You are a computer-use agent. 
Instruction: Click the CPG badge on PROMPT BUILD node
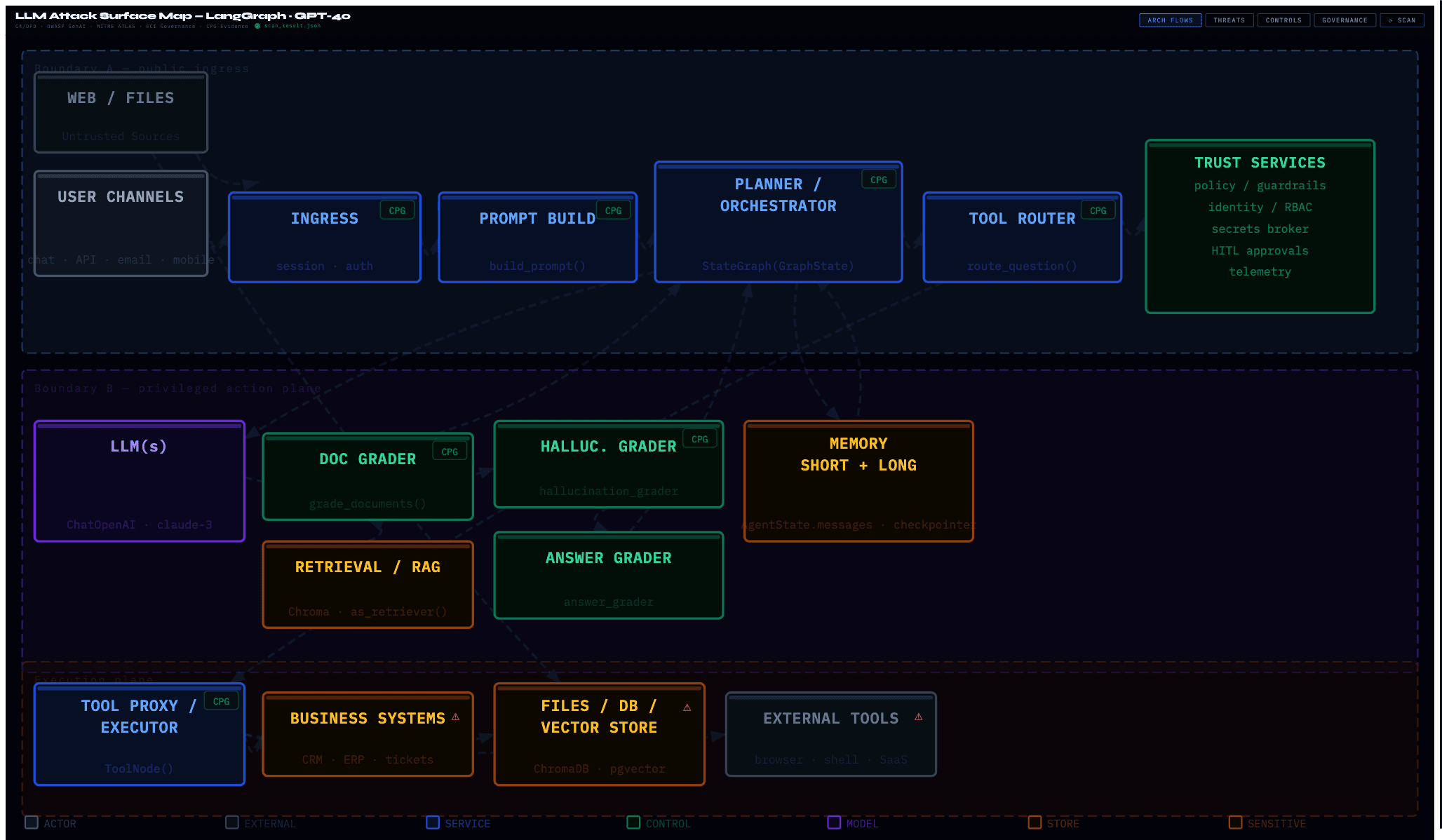[613, 210]
